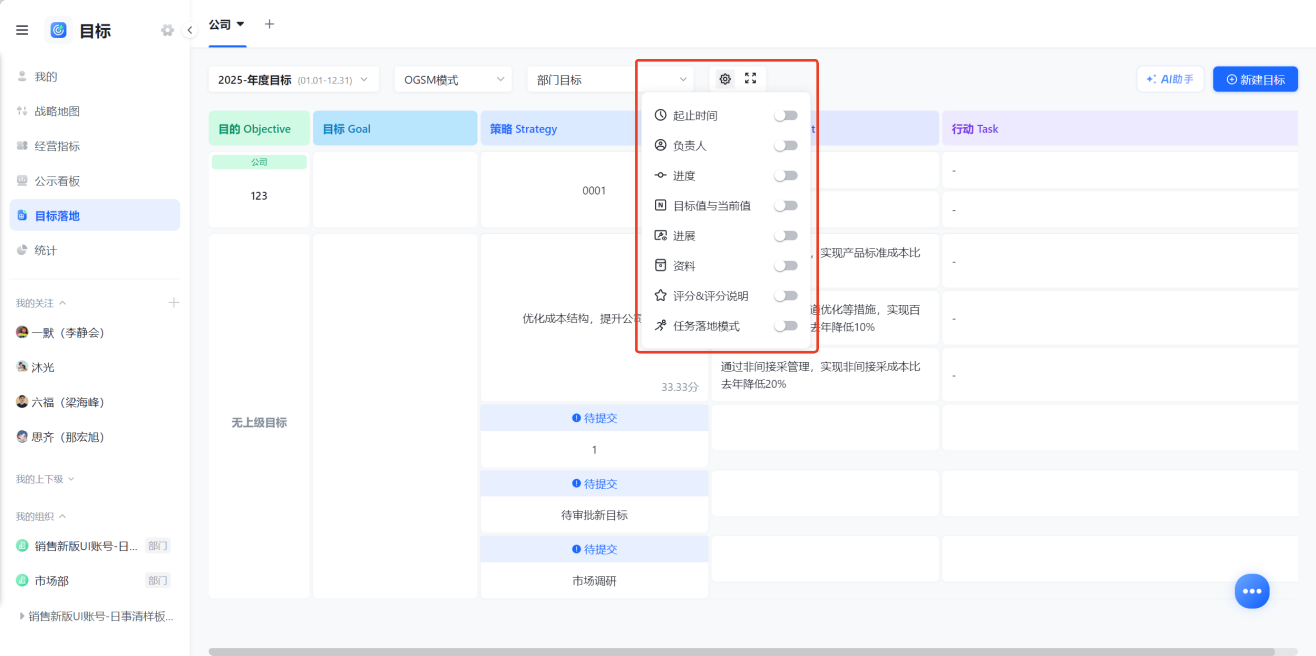Click the archive icon beside 资料

660,265
